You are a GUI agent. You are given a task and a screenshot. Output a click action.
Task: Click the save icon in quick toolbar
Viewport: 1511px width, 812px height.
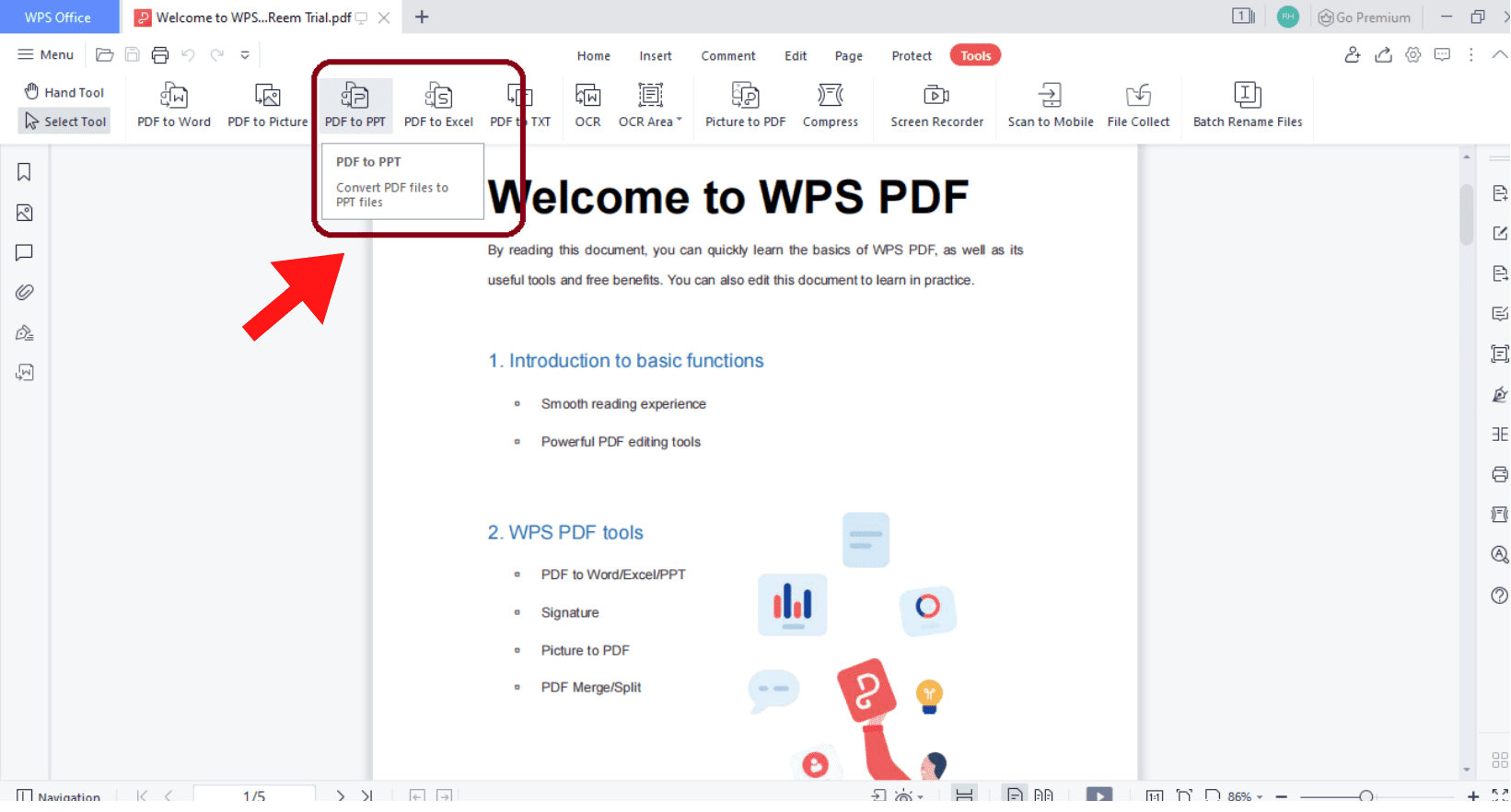tap(133, 55)
